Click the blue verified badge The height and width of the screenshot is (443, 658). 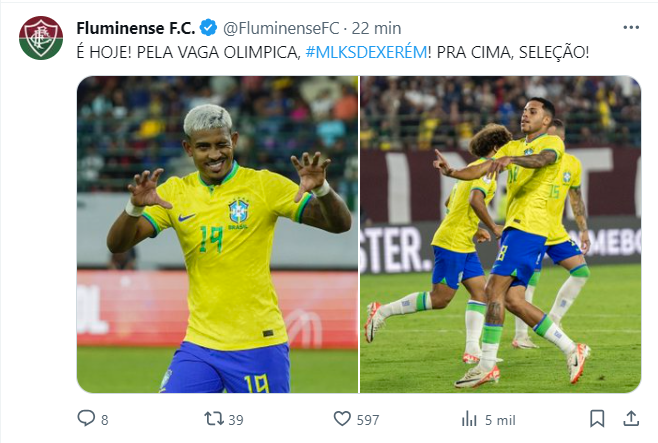208,28
